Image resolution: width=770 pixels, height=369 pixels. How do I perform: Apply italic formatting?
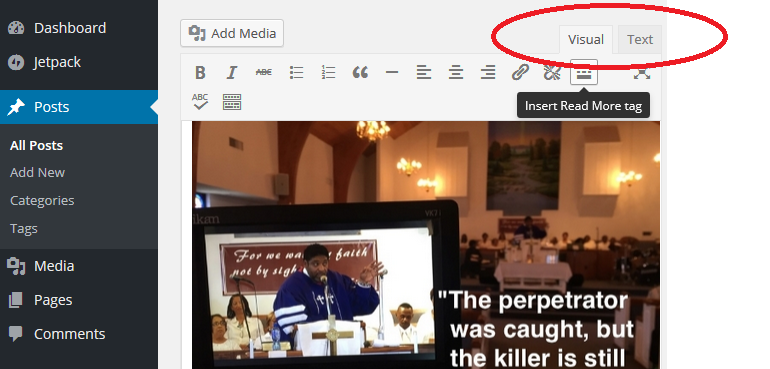[x=231, y=73]
